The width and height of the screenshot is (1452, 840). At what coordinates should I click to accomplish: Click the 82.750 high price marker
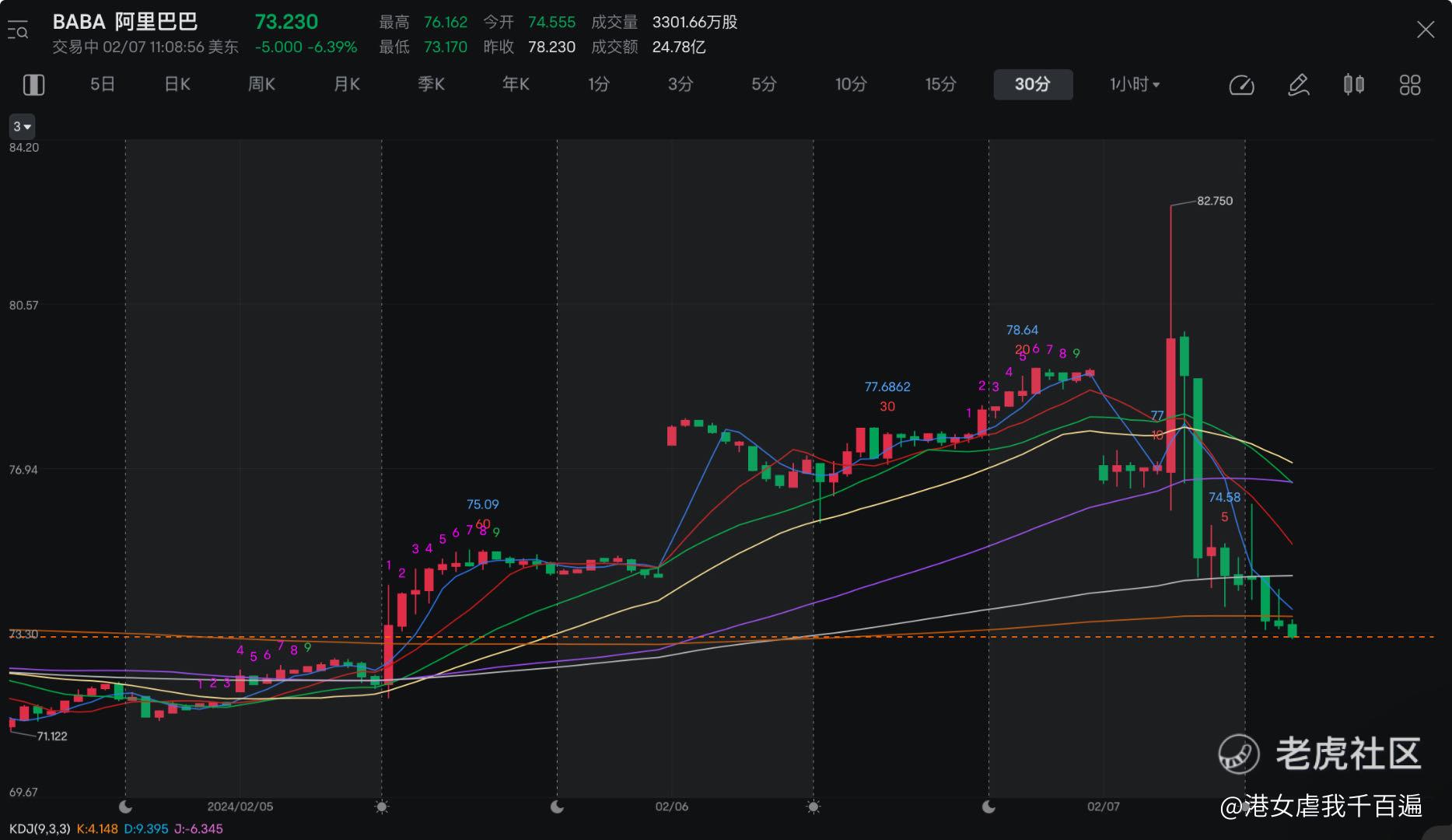[1214, 201]
